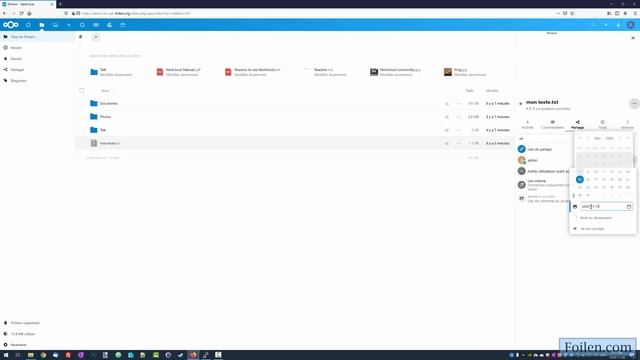Open more actions on Photos row
This screenshot has height=360, width=640.
(x=458, y=117)
